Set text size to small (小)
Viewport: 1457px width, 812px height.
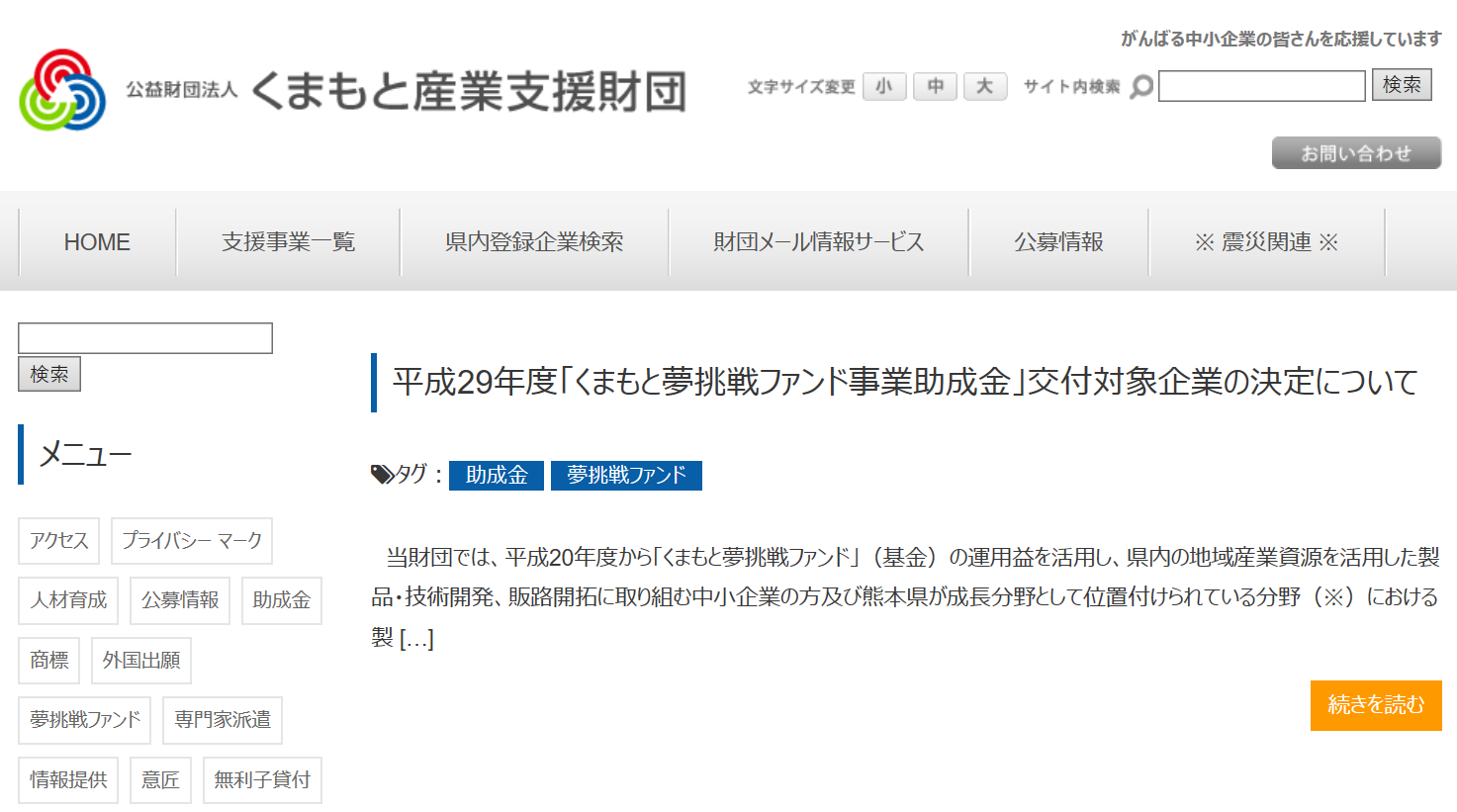(884, 87)
